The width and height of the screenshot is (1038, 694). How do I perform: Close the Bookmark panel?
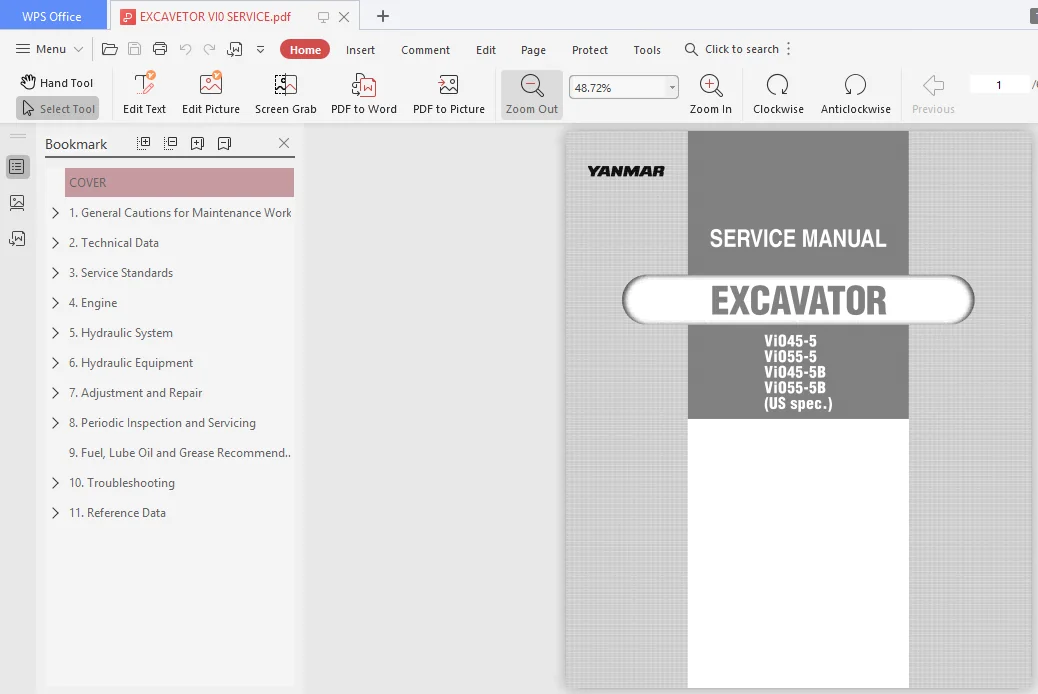click(x=284, y=143)
